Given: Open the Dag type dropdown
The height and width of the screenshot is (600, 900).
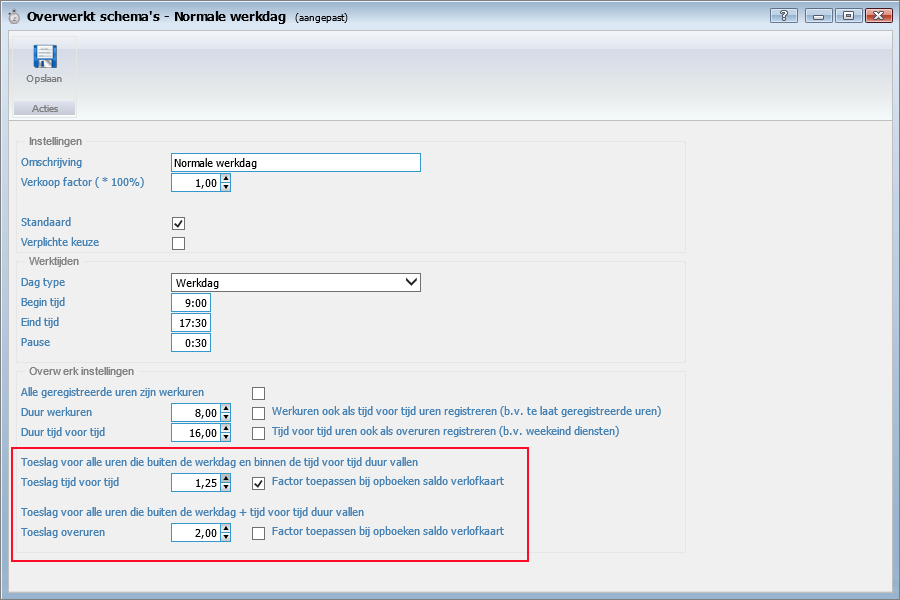Looking at the screenshot, I should [x=410, y=283].
